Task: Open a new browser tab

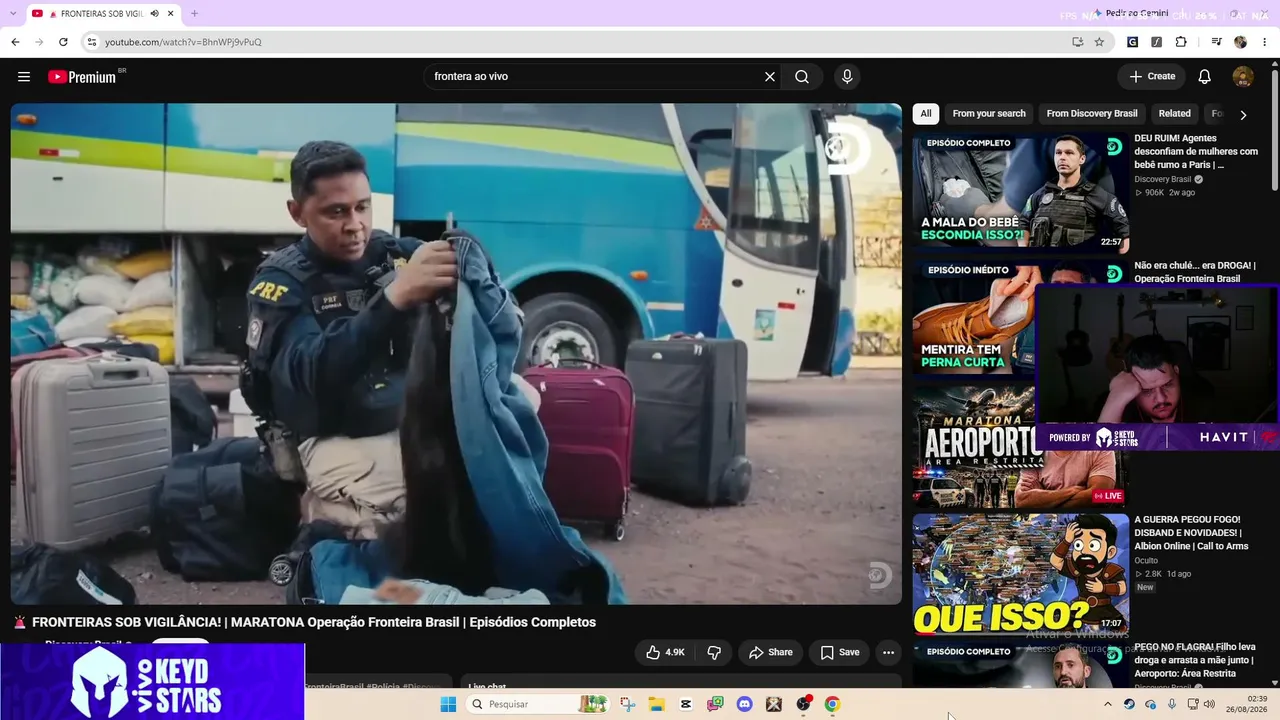Action: [194, 14]
